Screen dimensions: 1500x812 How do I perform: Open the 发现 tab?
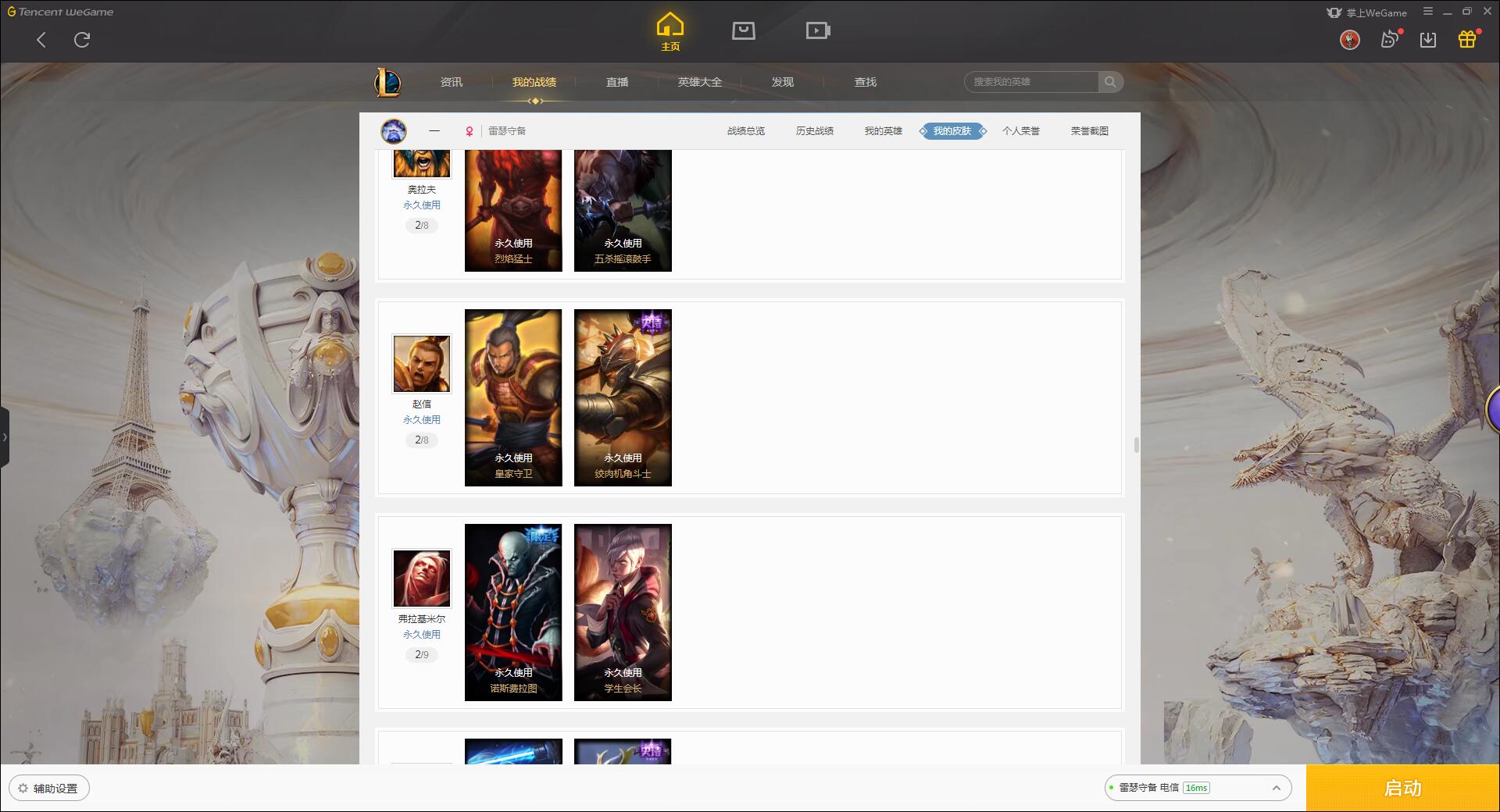tap(783, 82)
